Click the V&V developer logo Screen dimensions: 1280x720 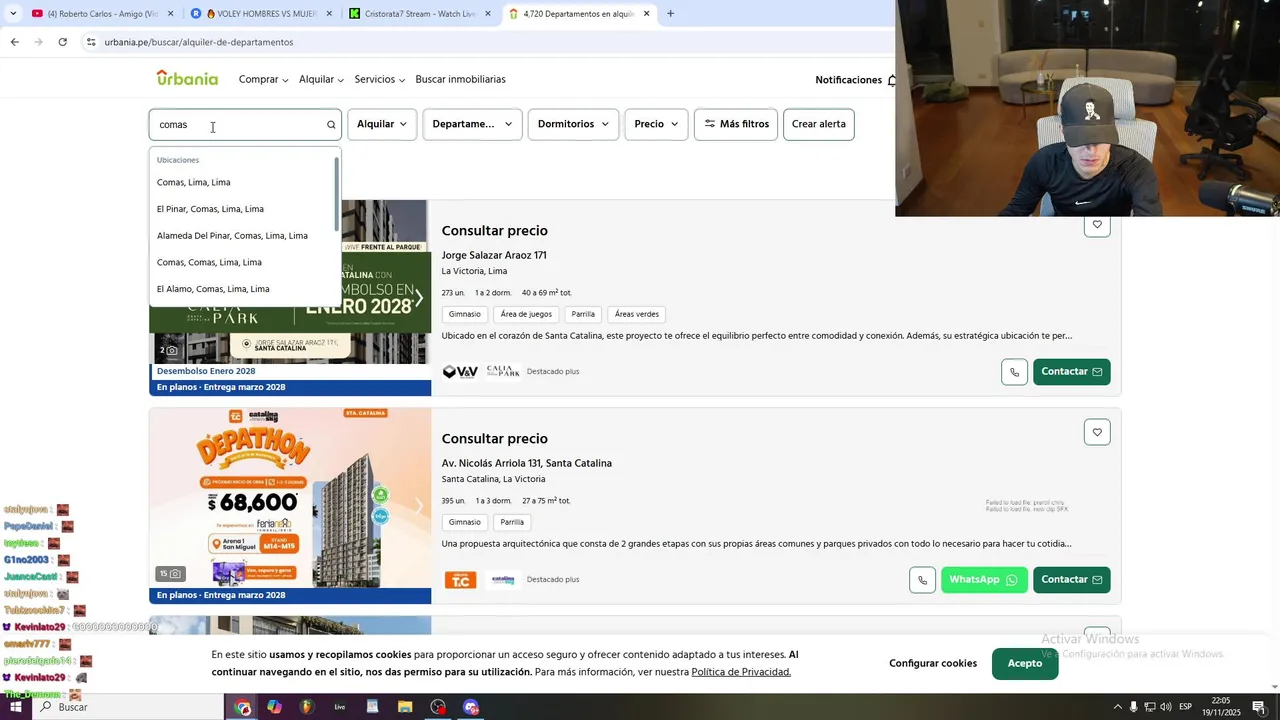coord(460,372)
